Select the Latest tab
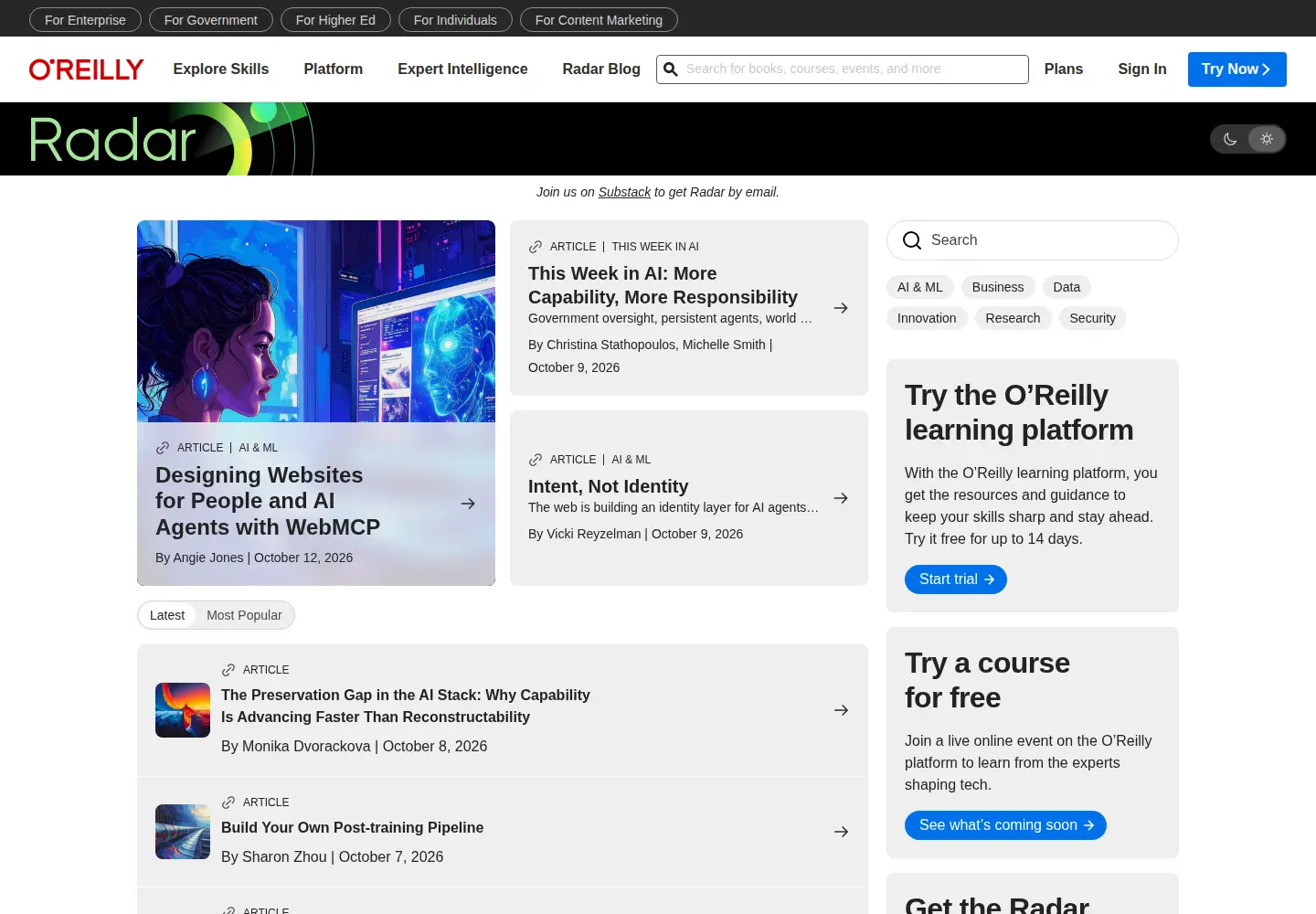This screenshot has width=1316, height=914. (x=167, y=615)
